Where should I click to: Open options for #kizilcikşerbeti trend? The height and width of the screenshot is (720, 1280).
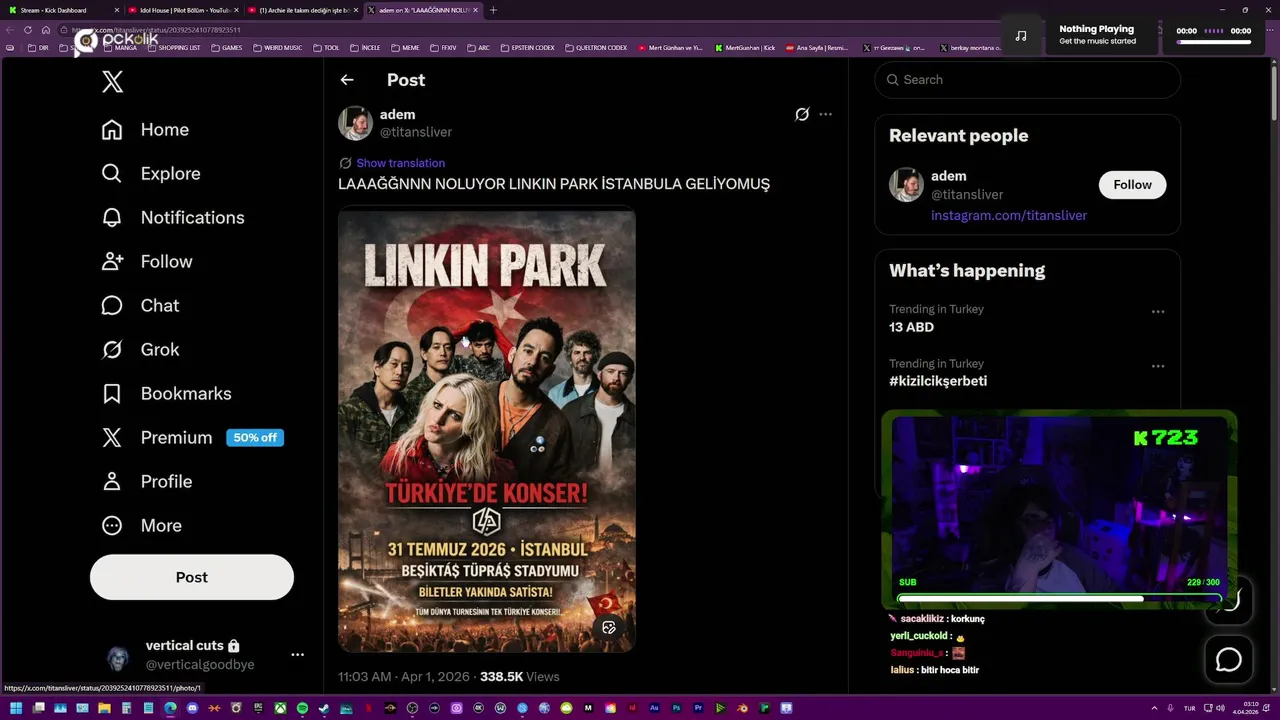[1158, 366]
